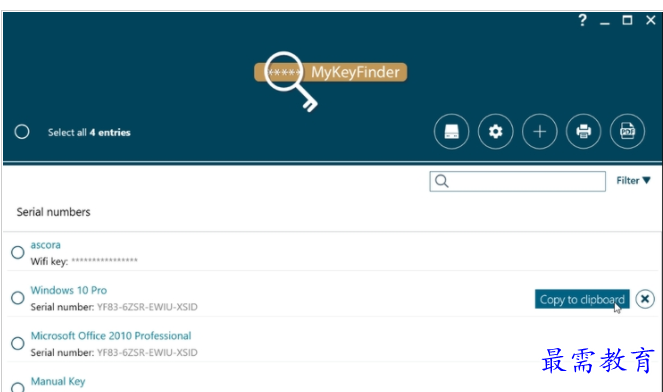The image size is (663, 392).
Task: Open help via the question mark icon
Action: pos(582,20)
